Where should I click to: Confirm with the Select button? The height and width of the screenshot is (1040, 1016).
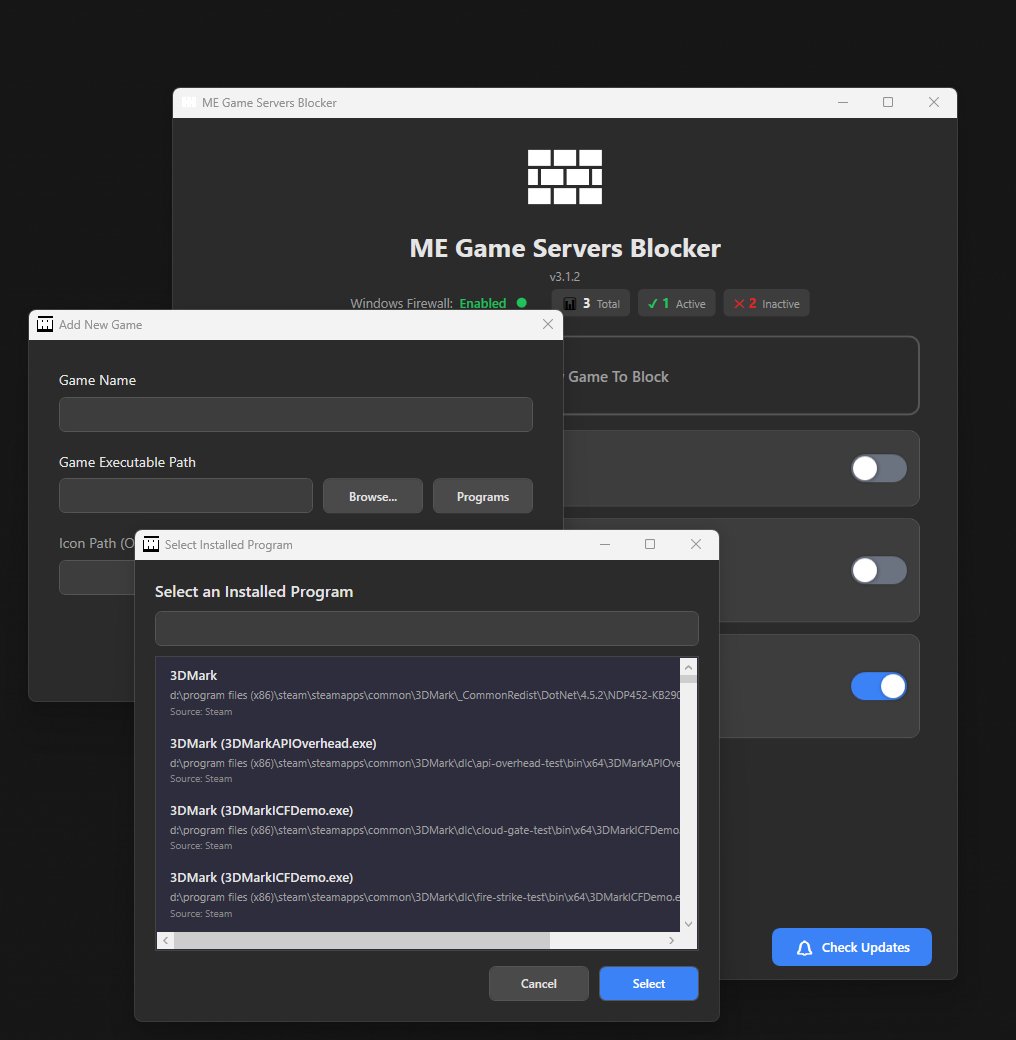649,984
